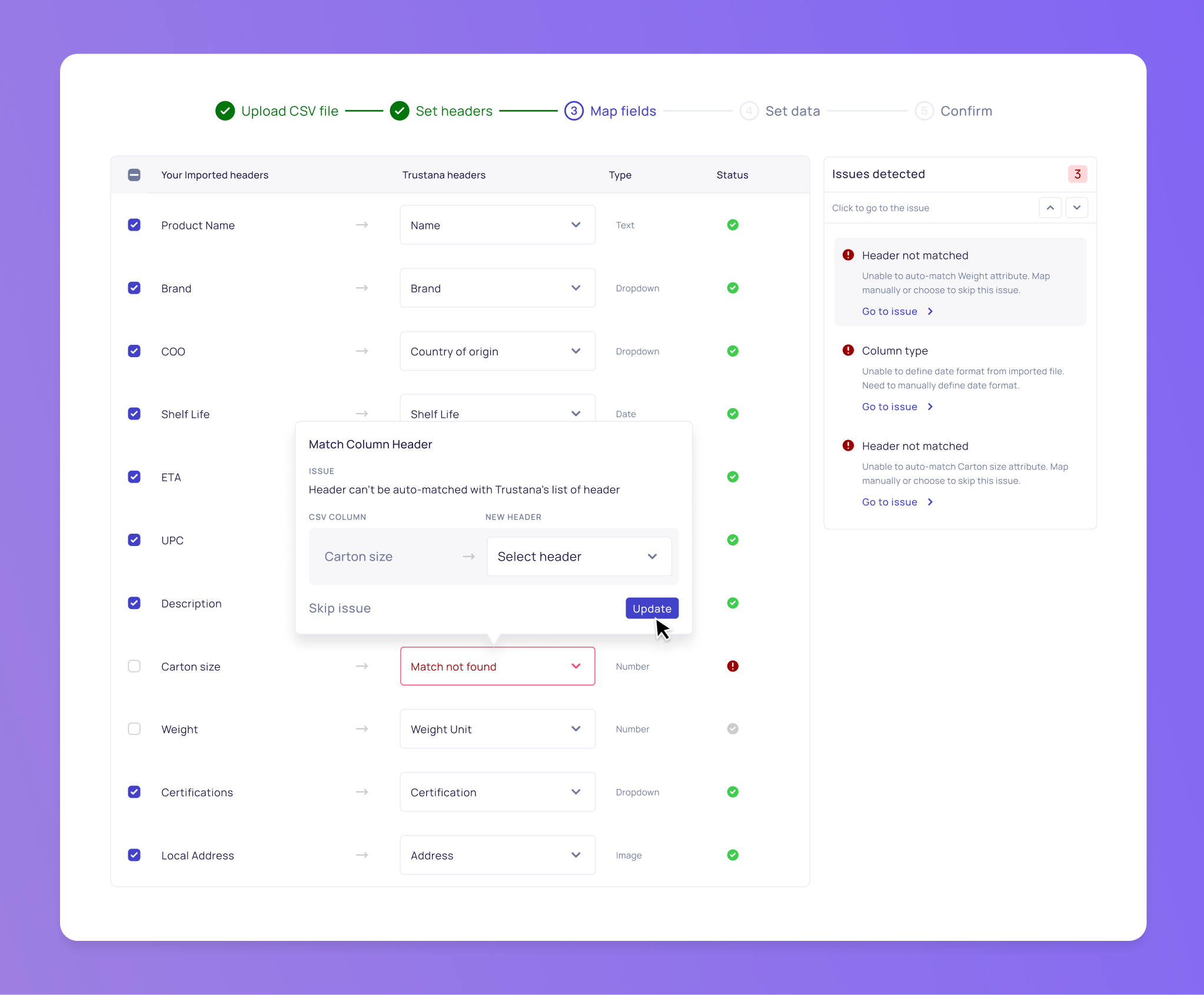The image size is (1204, 995).
Task: Click the down arrow in Issues detected panel
Action: point(1077,207)
